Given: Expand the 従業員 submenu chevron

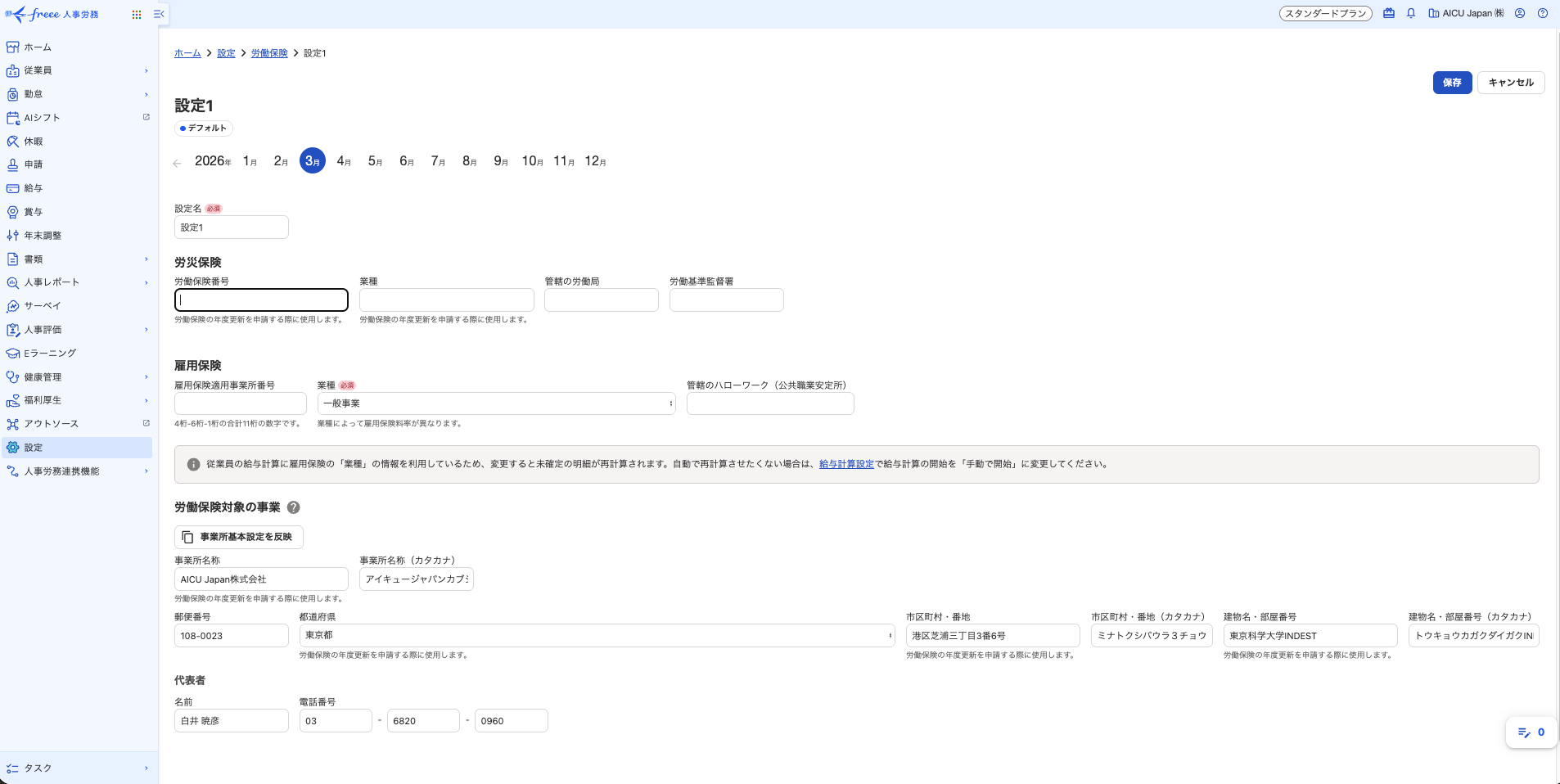Looking at the screenshot, I should click(147, 70).
